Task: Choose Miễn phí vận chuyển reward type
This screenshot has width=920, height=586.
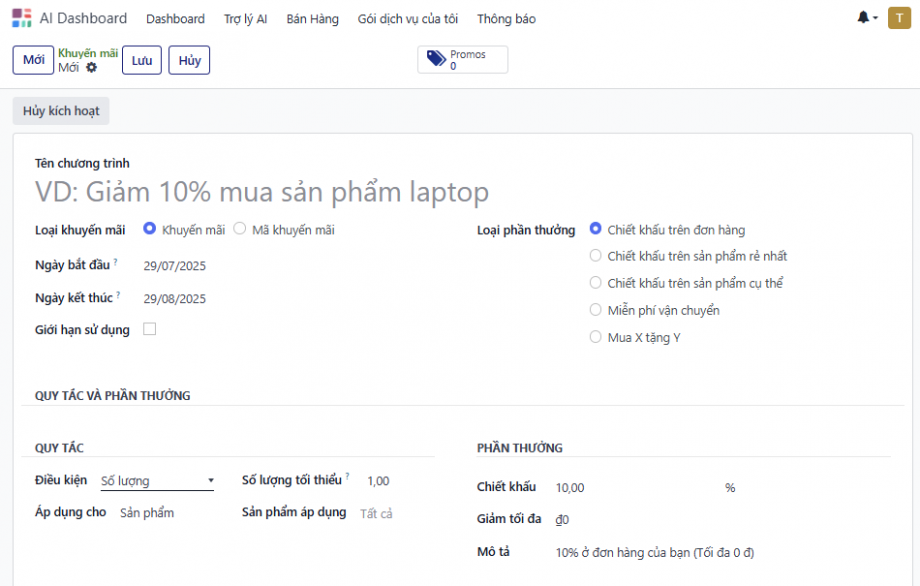Action: click(x=596, y=310)
